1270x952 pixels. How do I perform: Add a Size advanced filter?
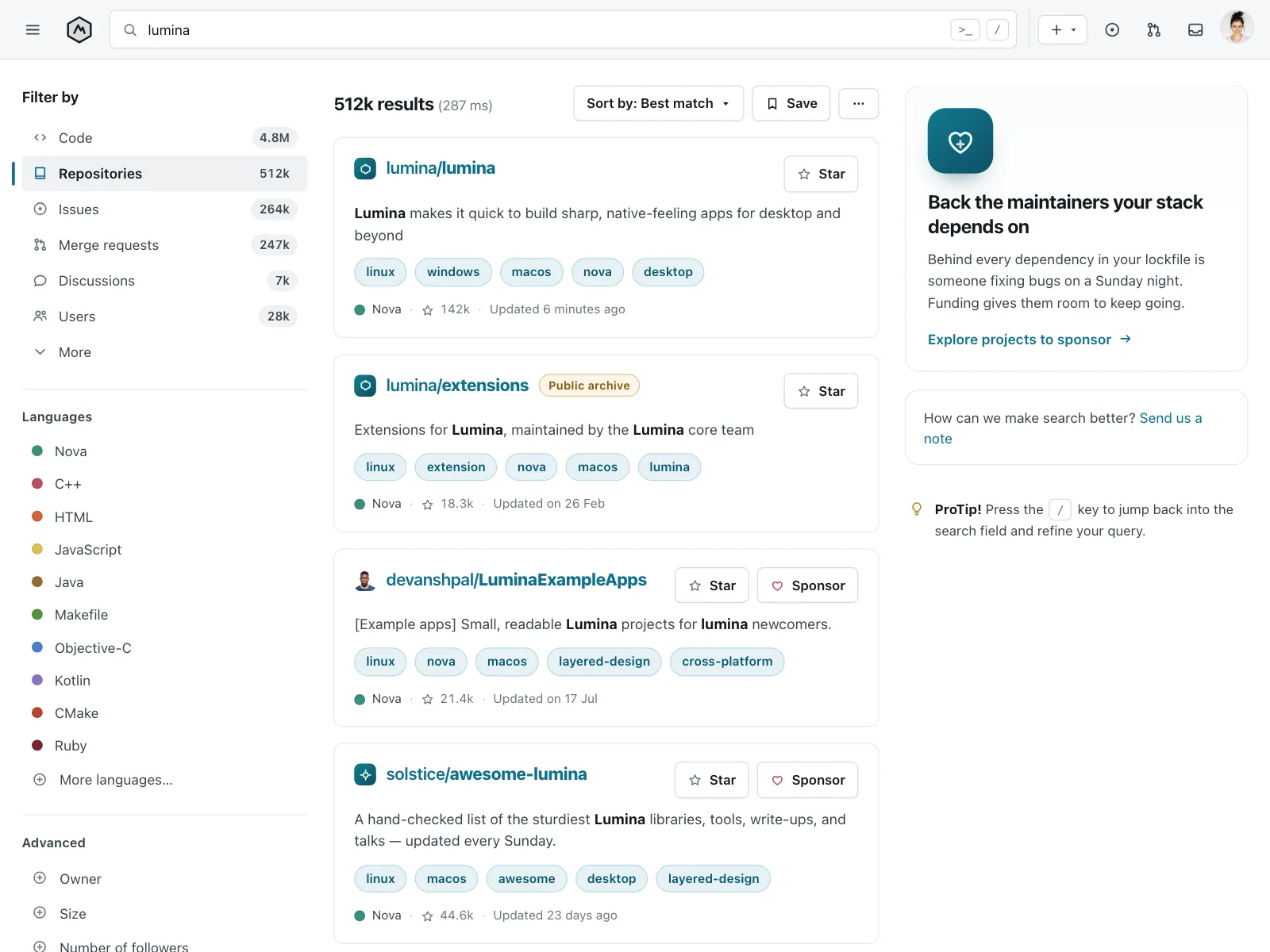pyautogui.click(x=60, y=914)
